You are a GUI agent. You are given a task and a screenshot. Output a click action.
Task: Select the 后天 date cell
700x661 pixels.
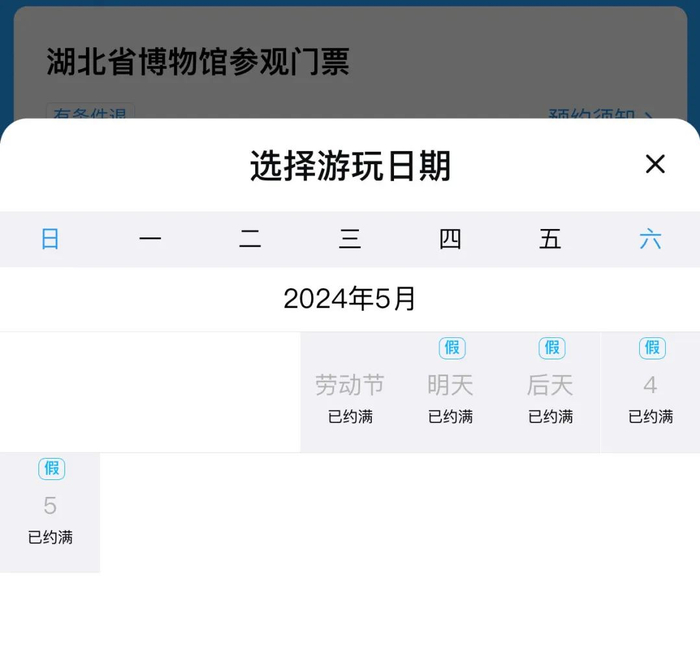pyautogui.click(x=550, y=392)
